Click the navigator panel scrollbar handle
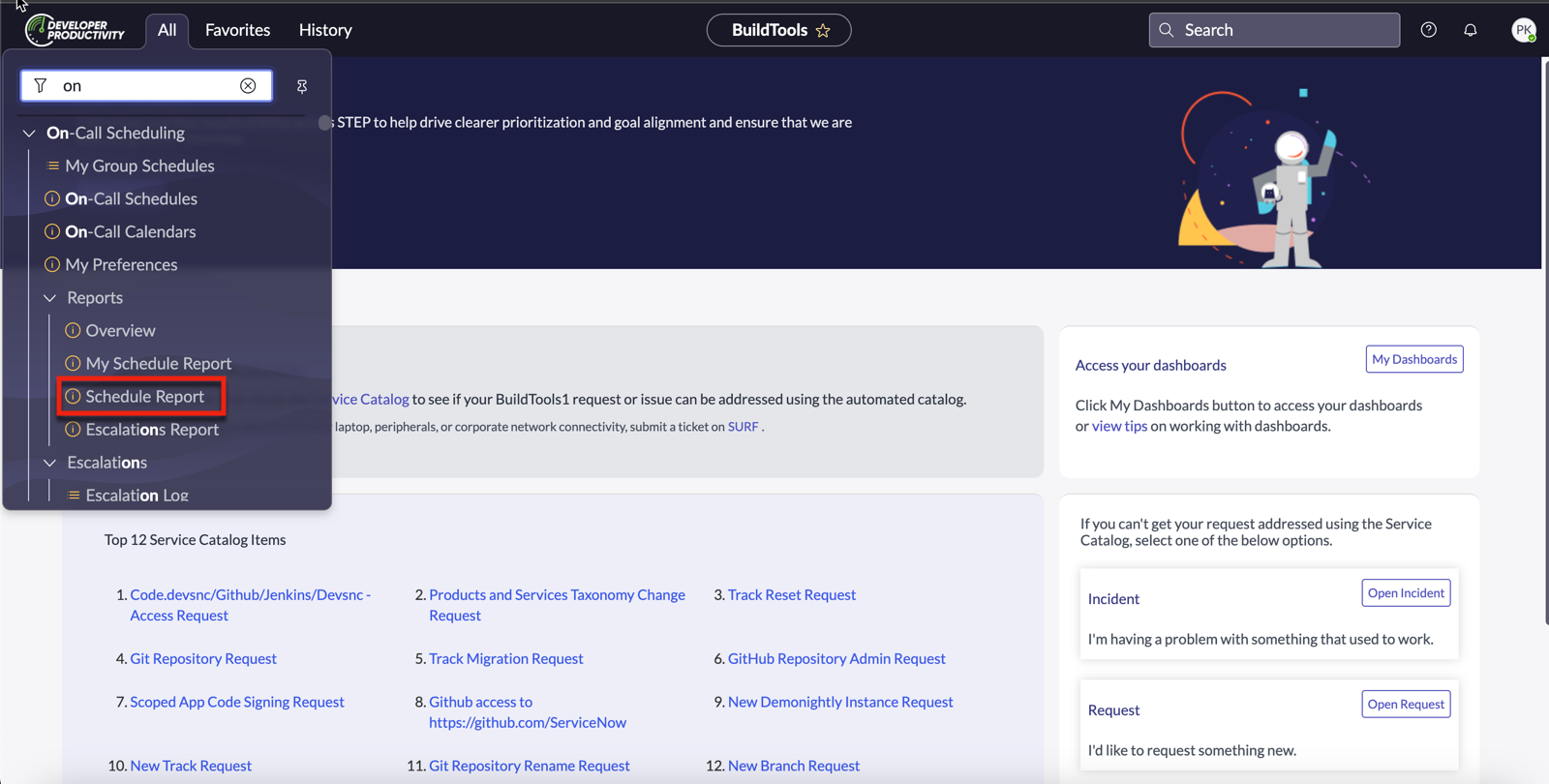 (324, 122)
